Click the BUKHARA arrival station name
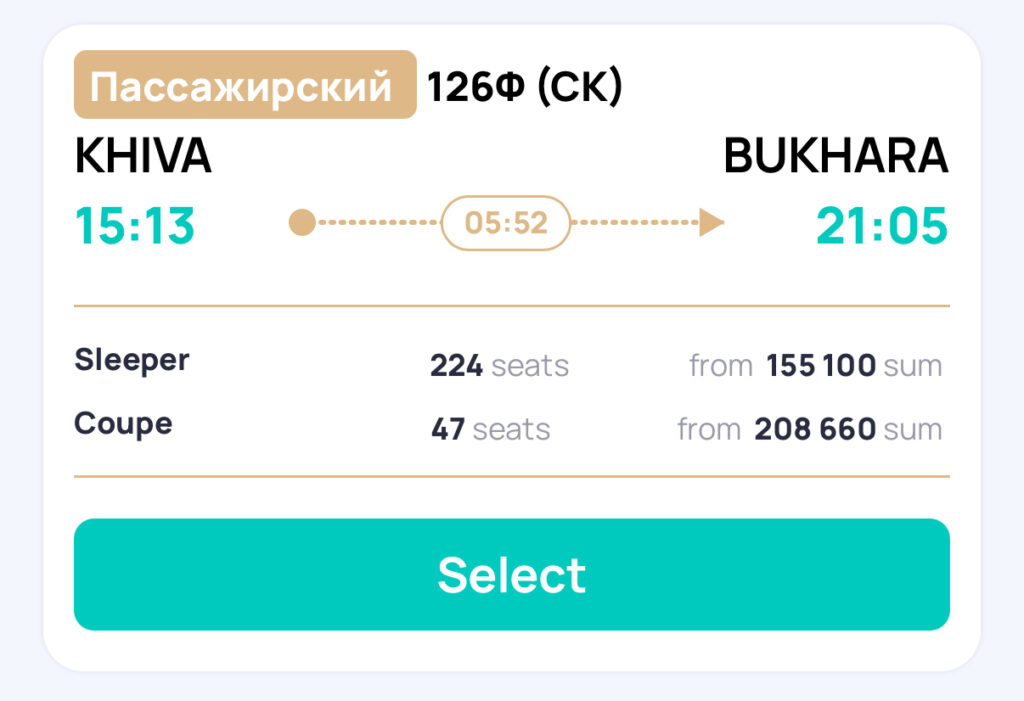 click(x=836, y=156)
